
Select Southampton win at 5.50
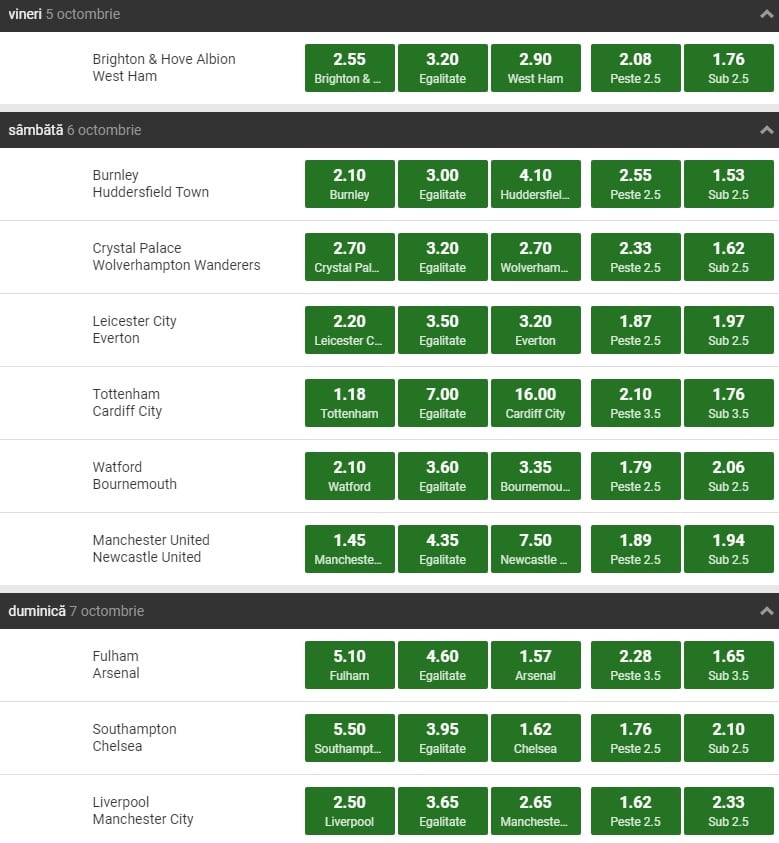pyautogui.click(x=349, y=738)
